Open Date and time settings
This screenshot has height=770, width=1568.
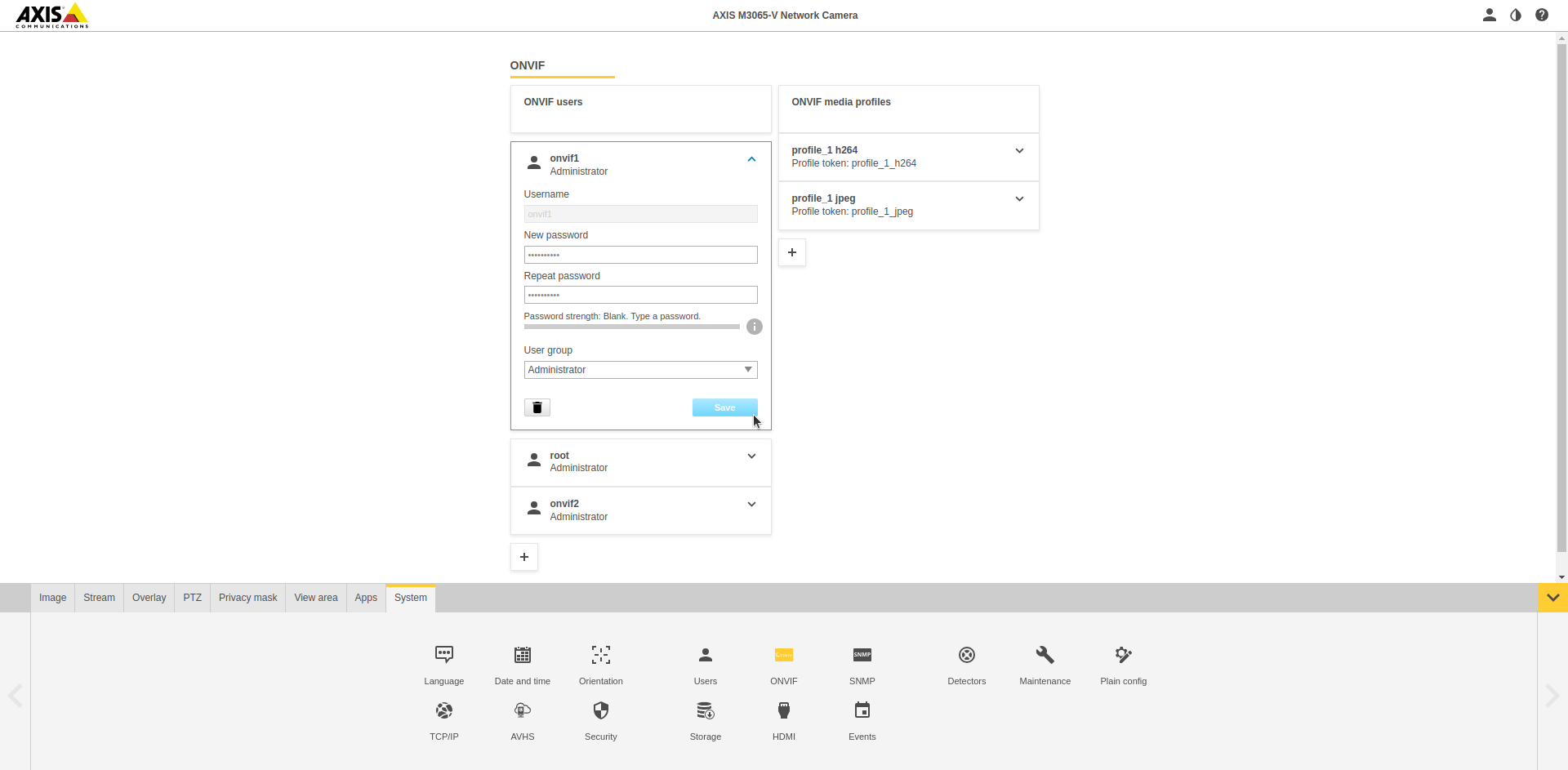tap(522, 655)
